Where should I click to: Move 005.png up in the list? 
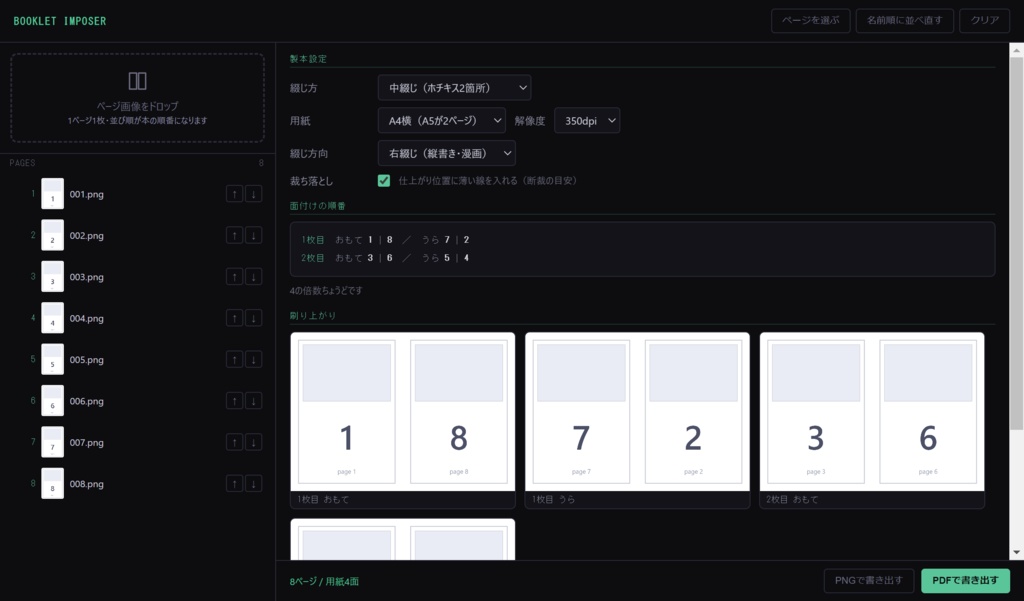click(x=234, y=359)
